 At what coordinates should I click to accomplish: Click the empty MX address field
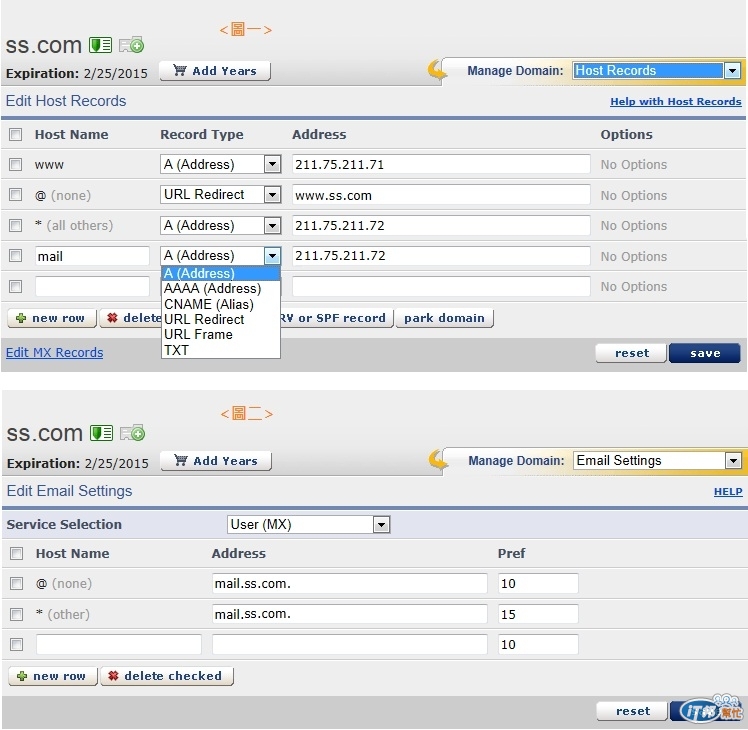(x=350, y=645)
